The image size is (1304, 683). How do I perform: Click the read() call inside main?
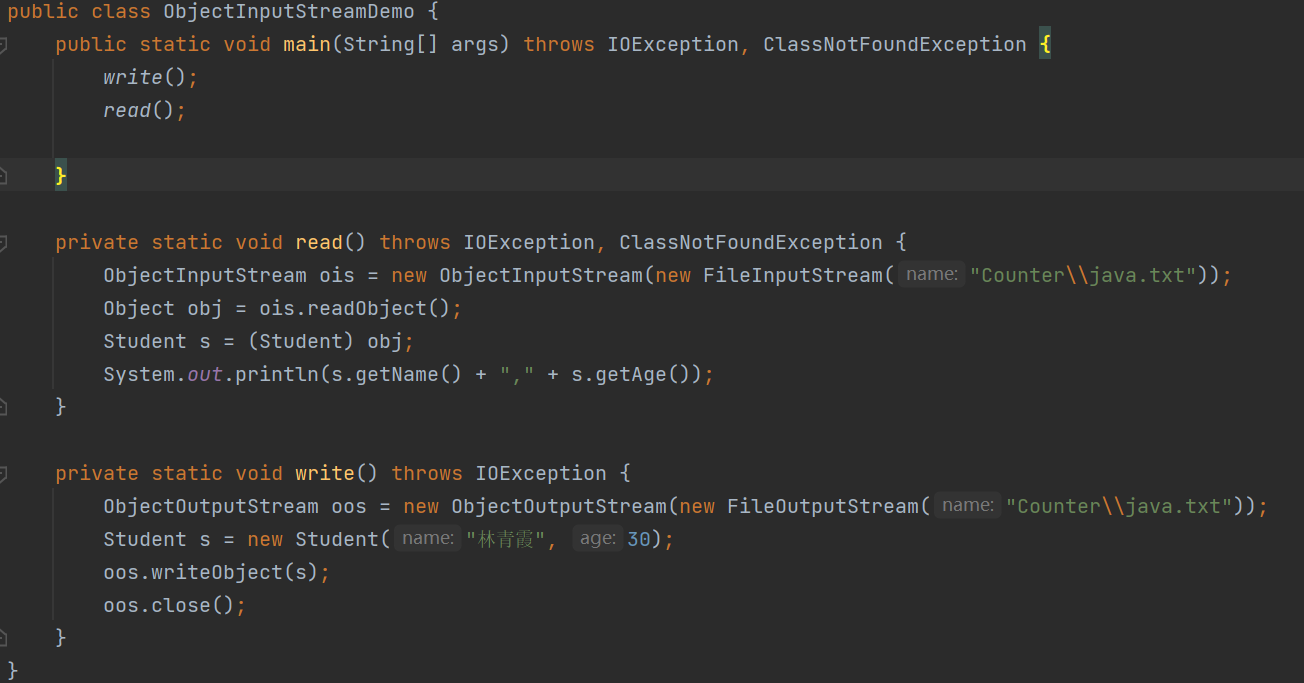139,111
